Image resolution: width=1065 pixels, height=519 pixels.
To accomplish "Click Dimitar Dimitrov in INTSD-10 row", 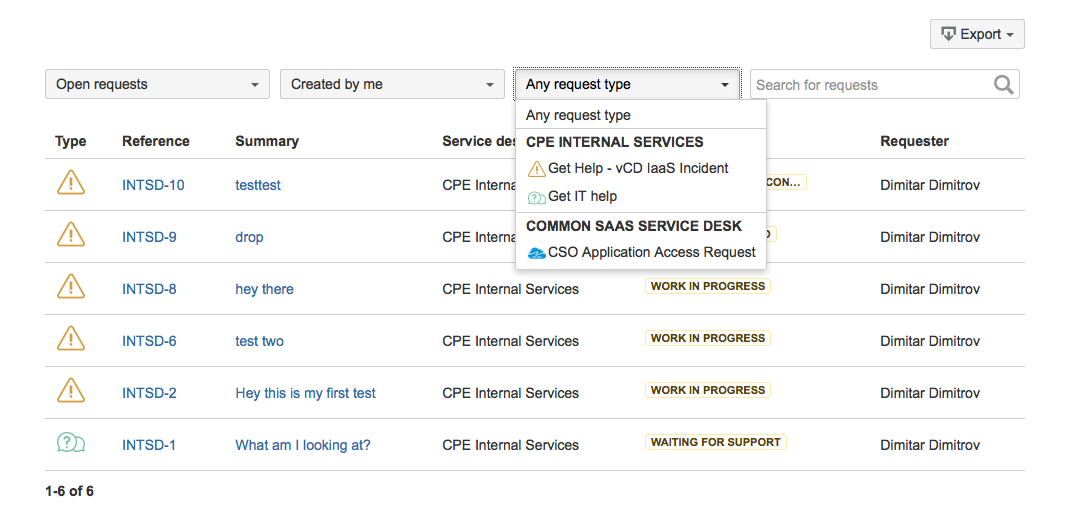I will coord(930,185).
